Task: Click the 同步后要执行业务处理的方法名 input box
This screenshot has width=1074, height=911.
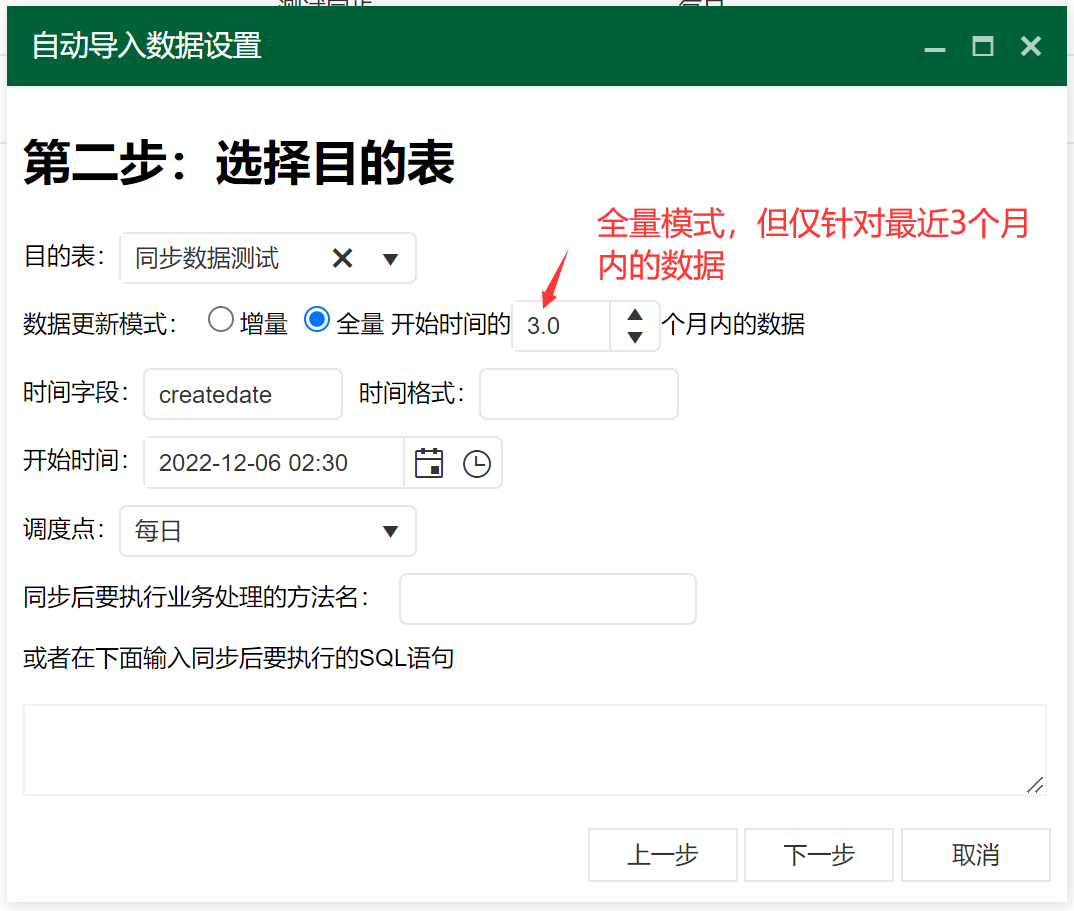Action: pos(547,599)
